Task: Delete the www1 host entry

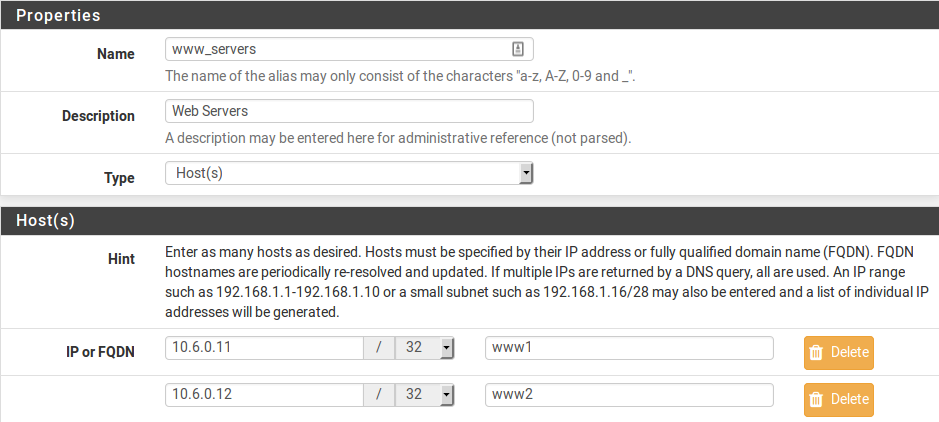Action: [839, 352]
